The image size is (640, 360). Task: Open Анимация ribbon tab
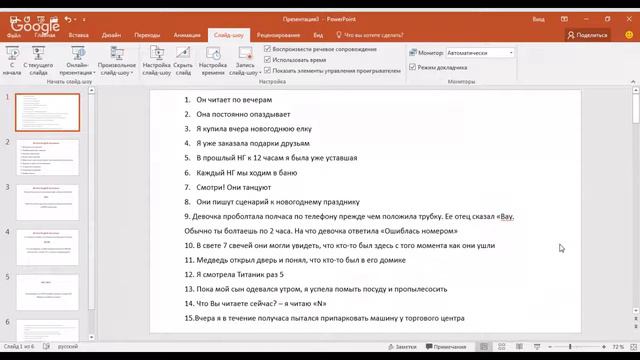187,35
